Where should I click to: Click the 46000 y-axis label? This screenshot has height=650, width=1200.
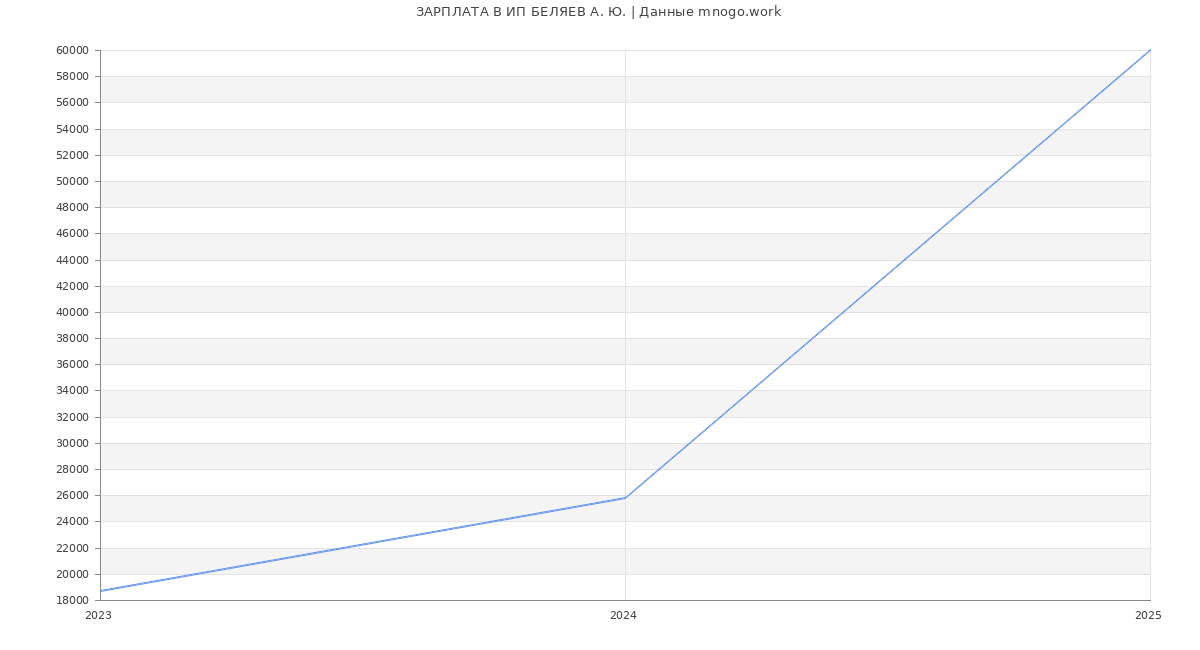click(73, 233)
